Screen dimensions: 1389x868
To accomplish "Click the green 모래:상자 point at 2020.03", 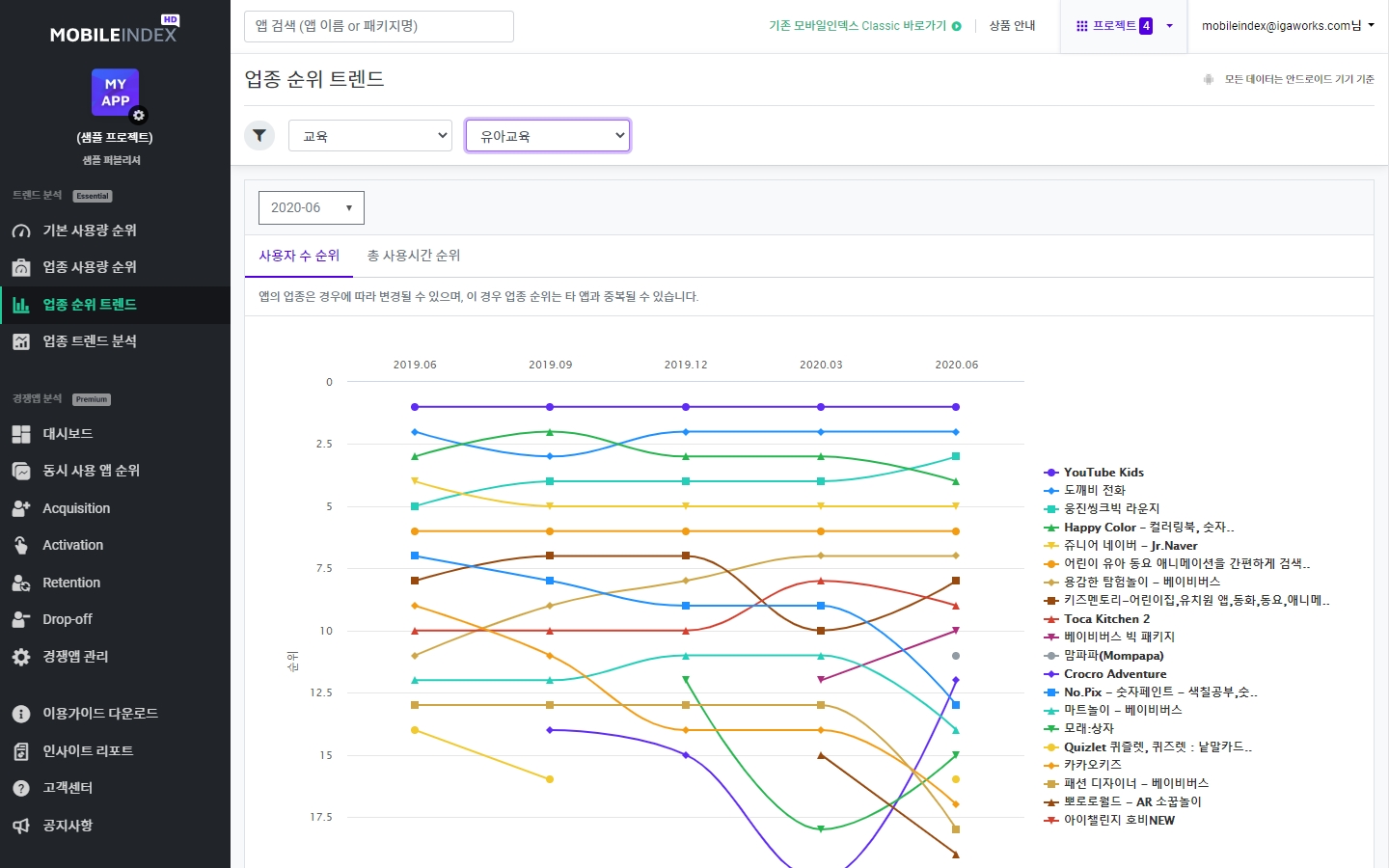I will 821,829.
